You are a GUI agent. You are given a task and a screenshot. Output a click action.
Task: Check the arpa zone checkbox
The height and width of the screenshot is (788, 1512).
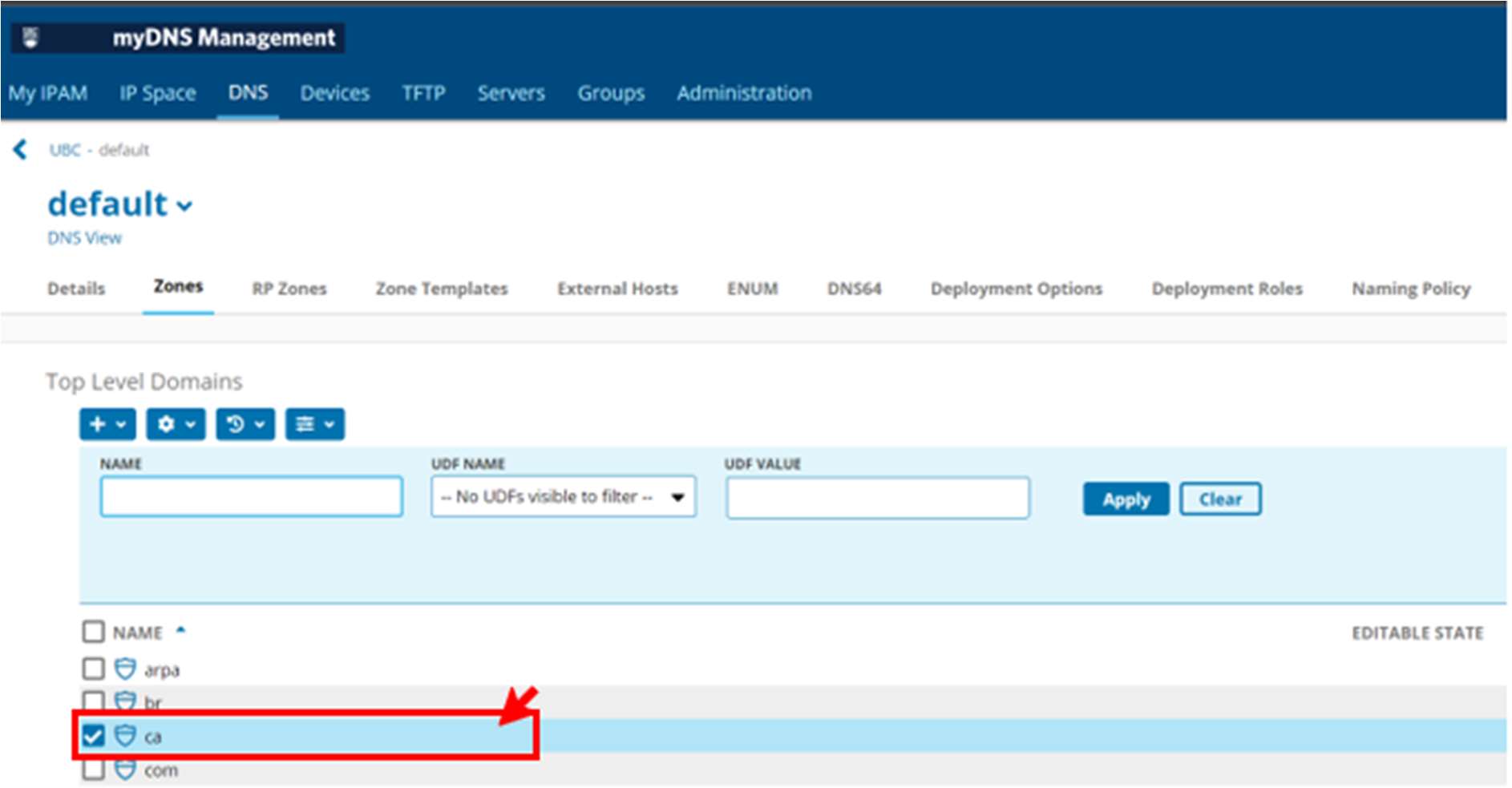click(94, 669)
